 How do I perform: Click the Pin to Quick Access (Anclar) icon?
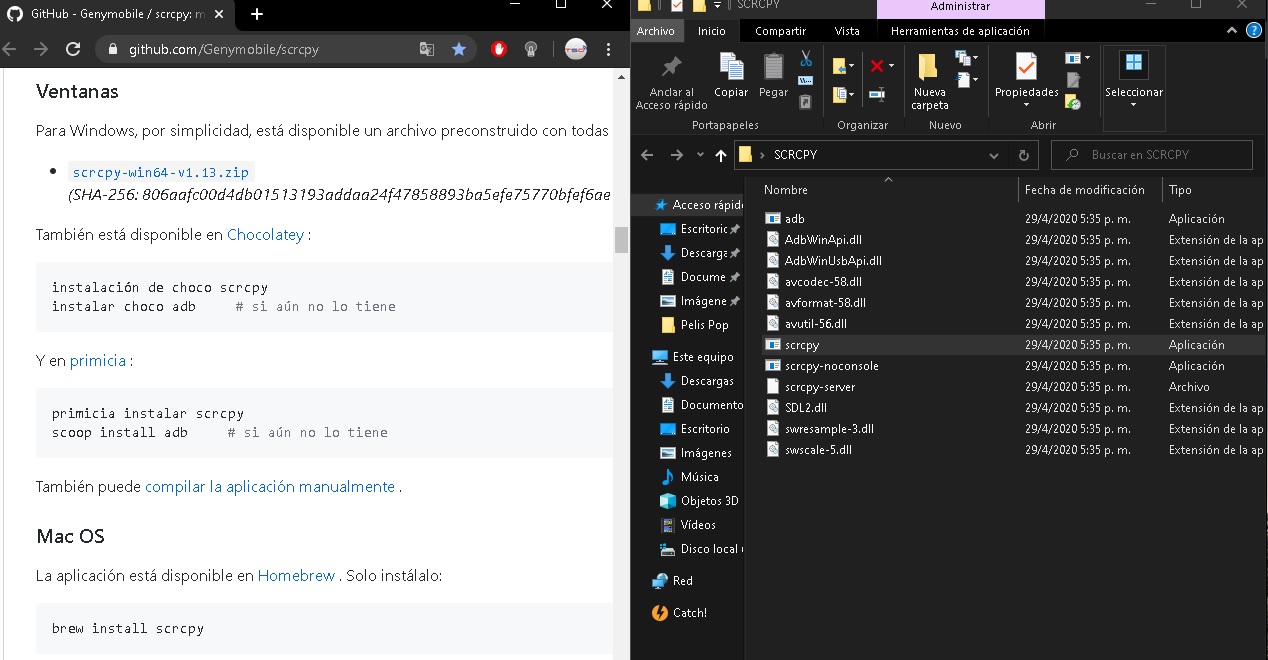671,67
